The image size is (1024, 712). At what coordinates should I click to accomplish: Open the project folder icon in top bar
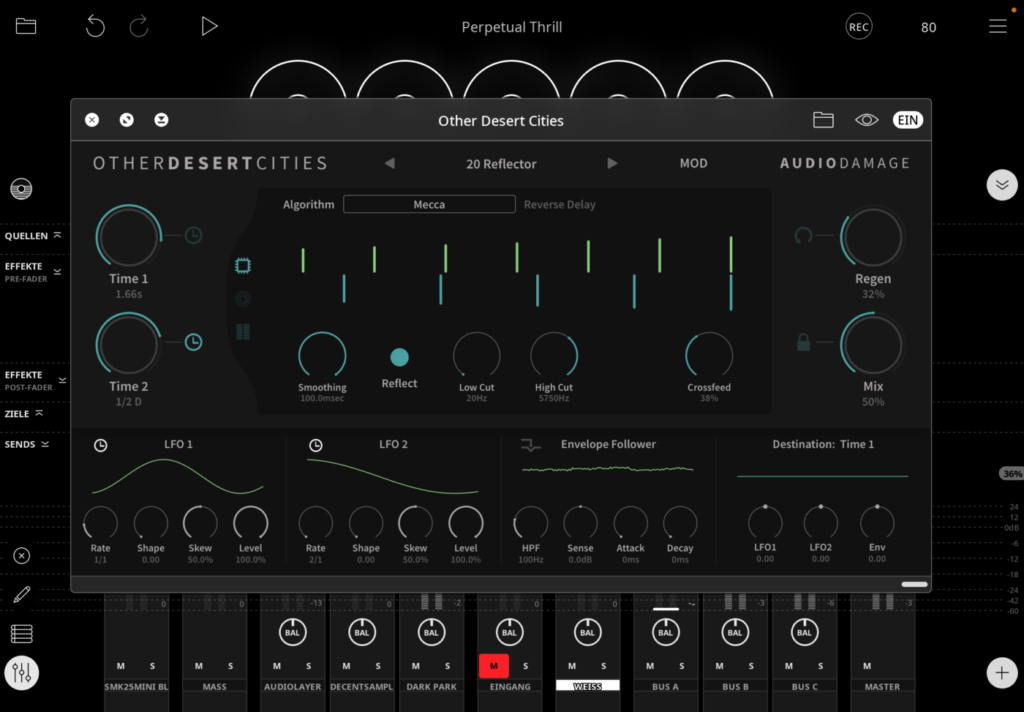point(26,27)
